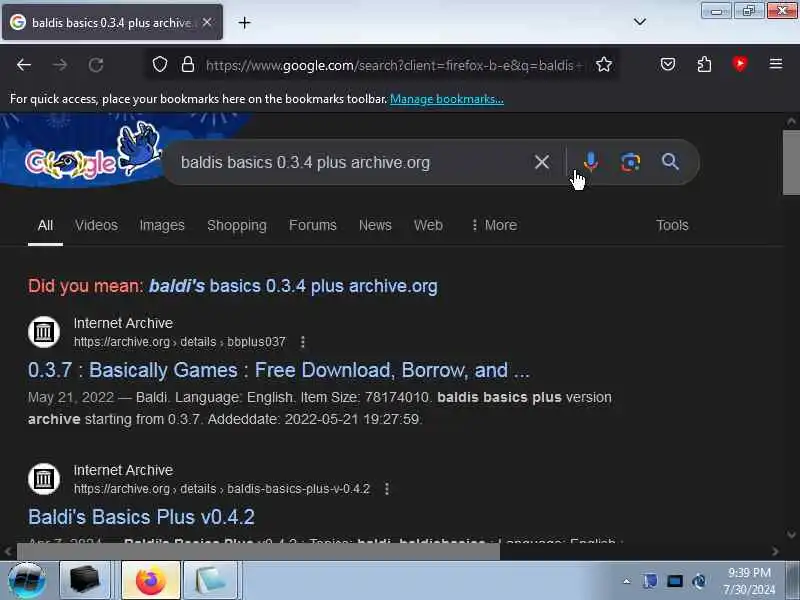Click the archive.org baldis-basics-plus-v-0.4.2 URL breadcrumb
The width and height of the screenshot is (800, 600).
[222, 489]
